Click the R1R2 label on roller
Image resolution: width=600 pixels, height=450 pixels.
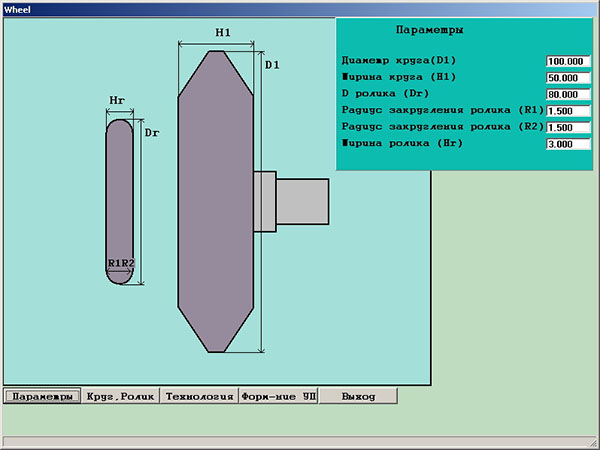click(x=121, y=264)
